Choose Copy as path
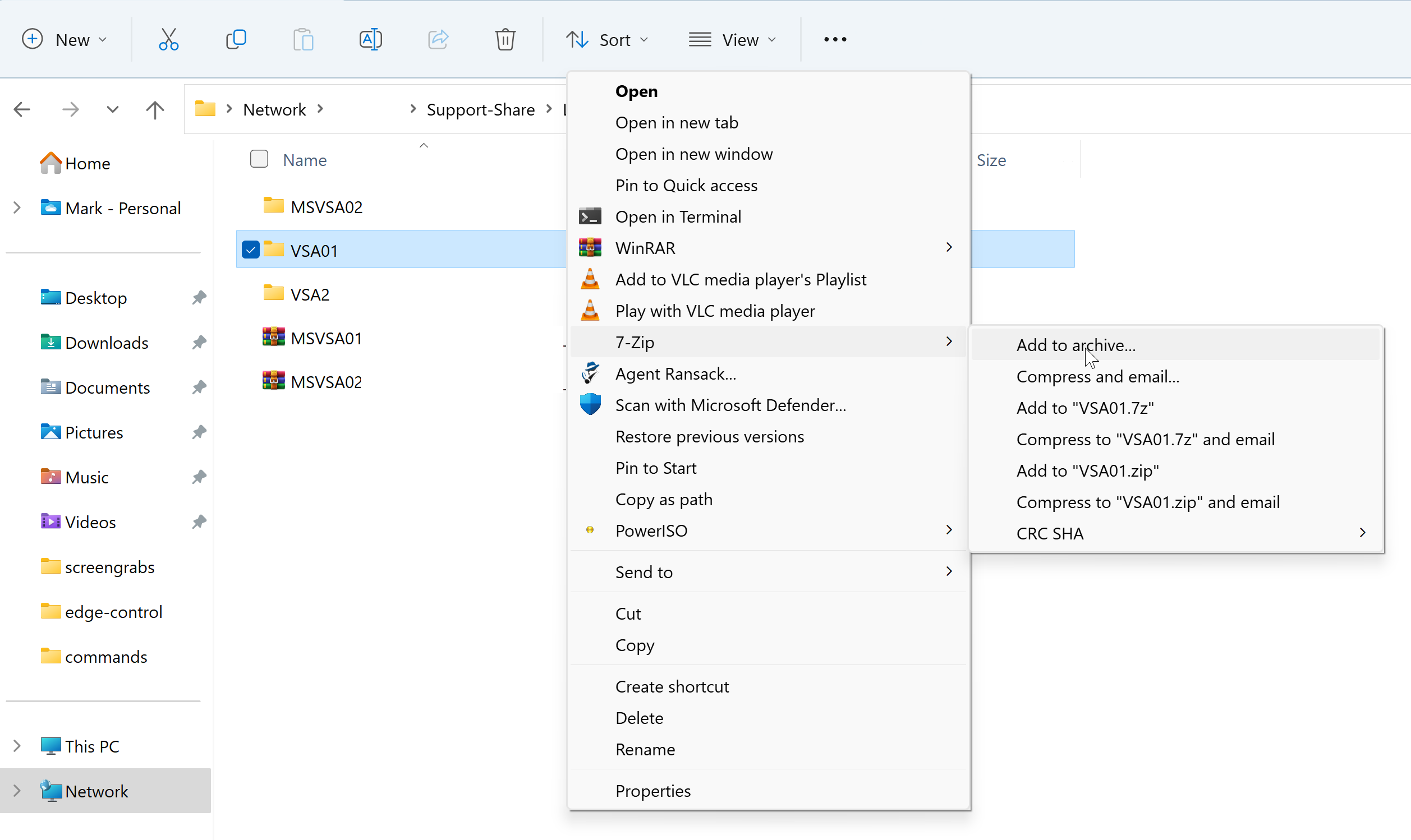The height and width of the screenshot is (840, 1411). (x=769, y=499)
